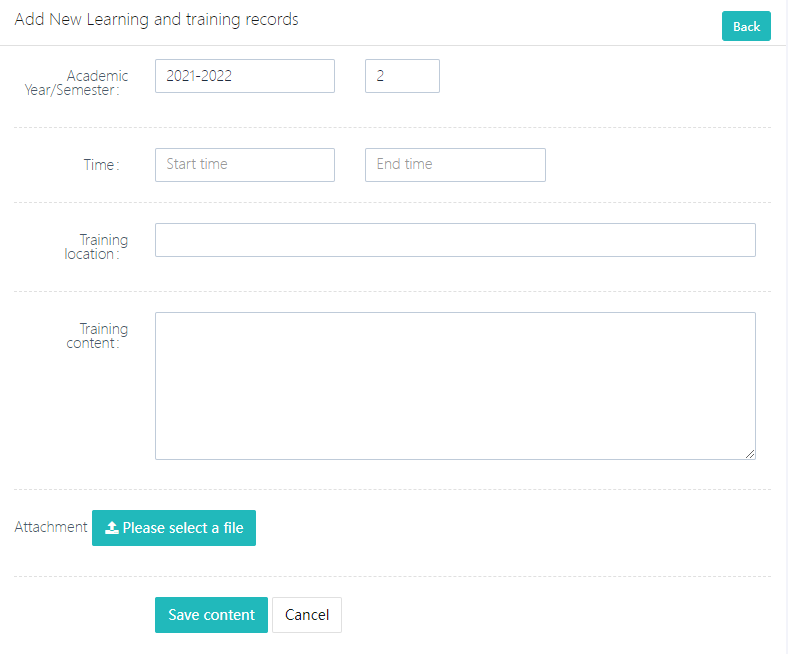The width and height of the screenshot is (788, 654).
Task: Cancel adding the training record
Action: point(307,615)
